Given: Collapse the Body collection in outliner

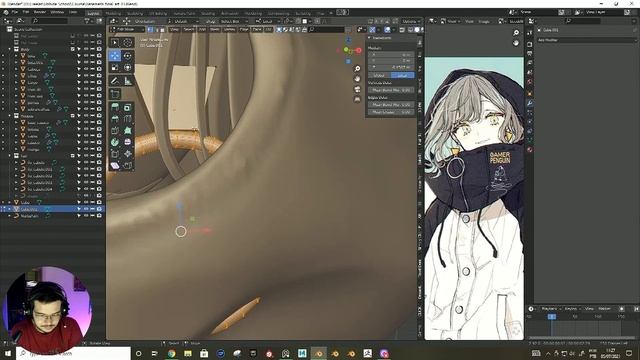Looking at the screenshot, I should [10, 49].
